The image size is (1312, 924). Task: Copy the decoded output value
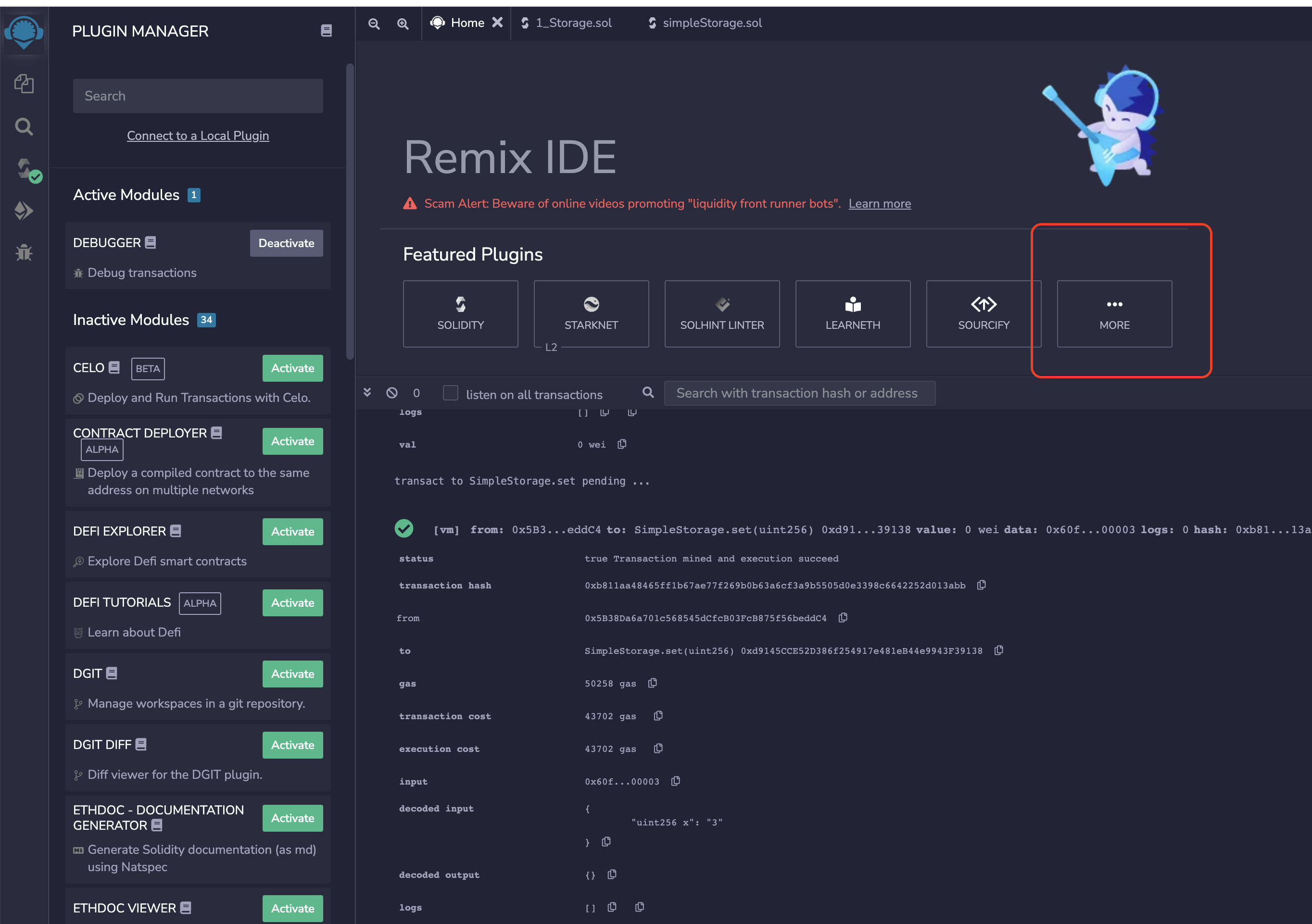coord(611,874)
